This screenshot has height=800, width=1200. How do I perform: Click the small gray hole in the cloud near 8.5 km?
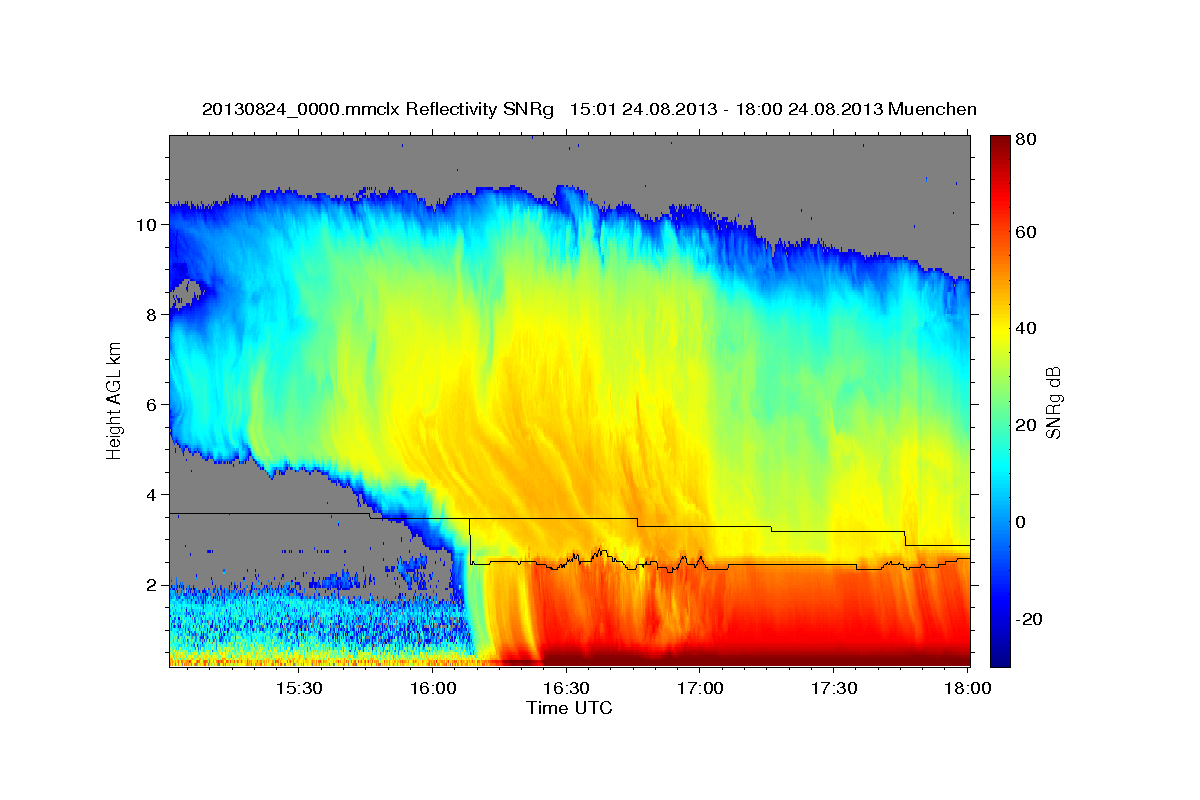click(185, 294)
